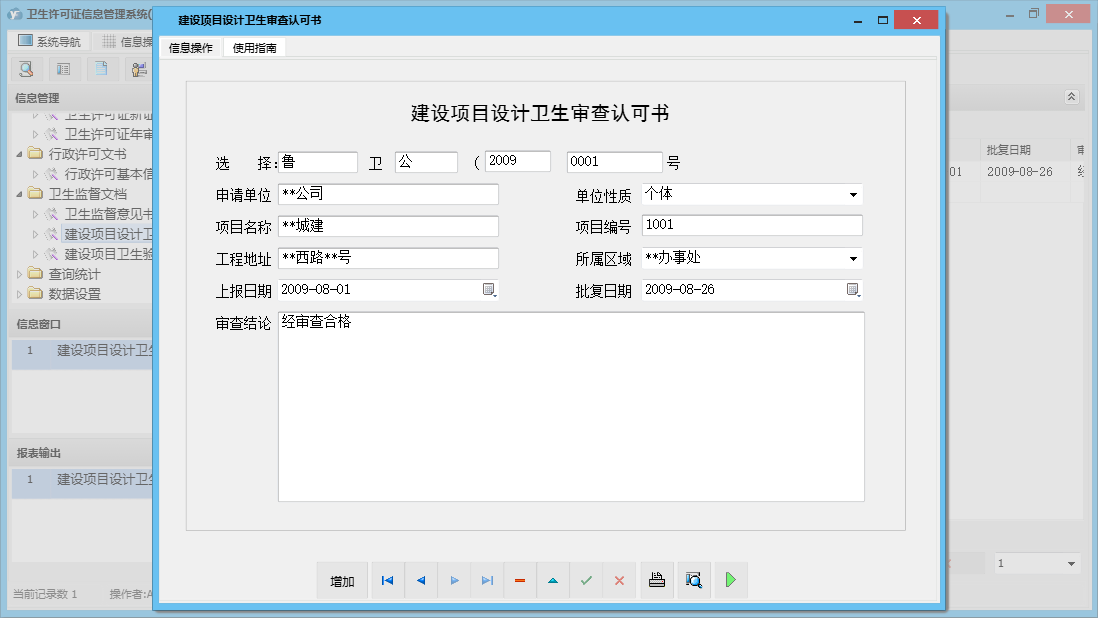1098x618 pixels.
Task: Click the green checkmark save icon
Action: click(x=586, y=581)
